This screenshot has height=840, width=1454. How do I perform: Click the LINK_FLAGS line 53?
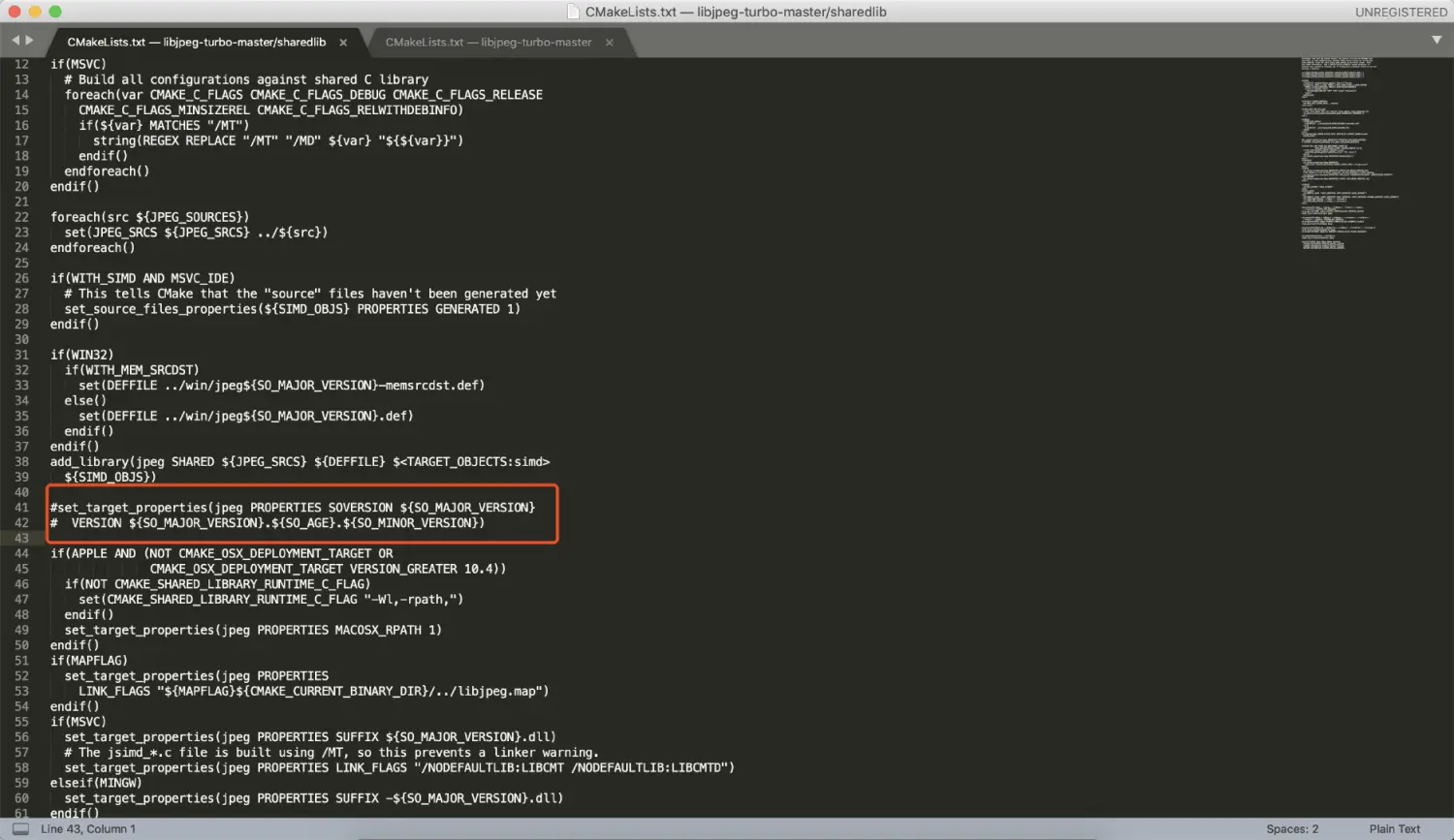point(314,692)
